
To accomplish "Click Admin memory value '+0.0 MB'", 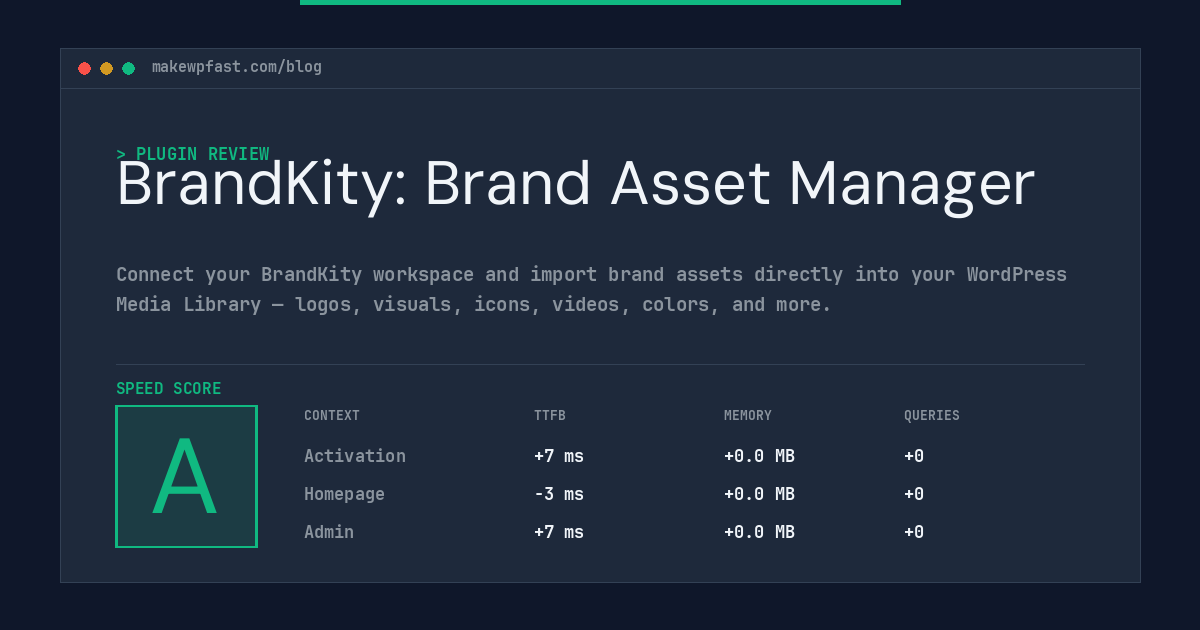I will click(759, 532).
